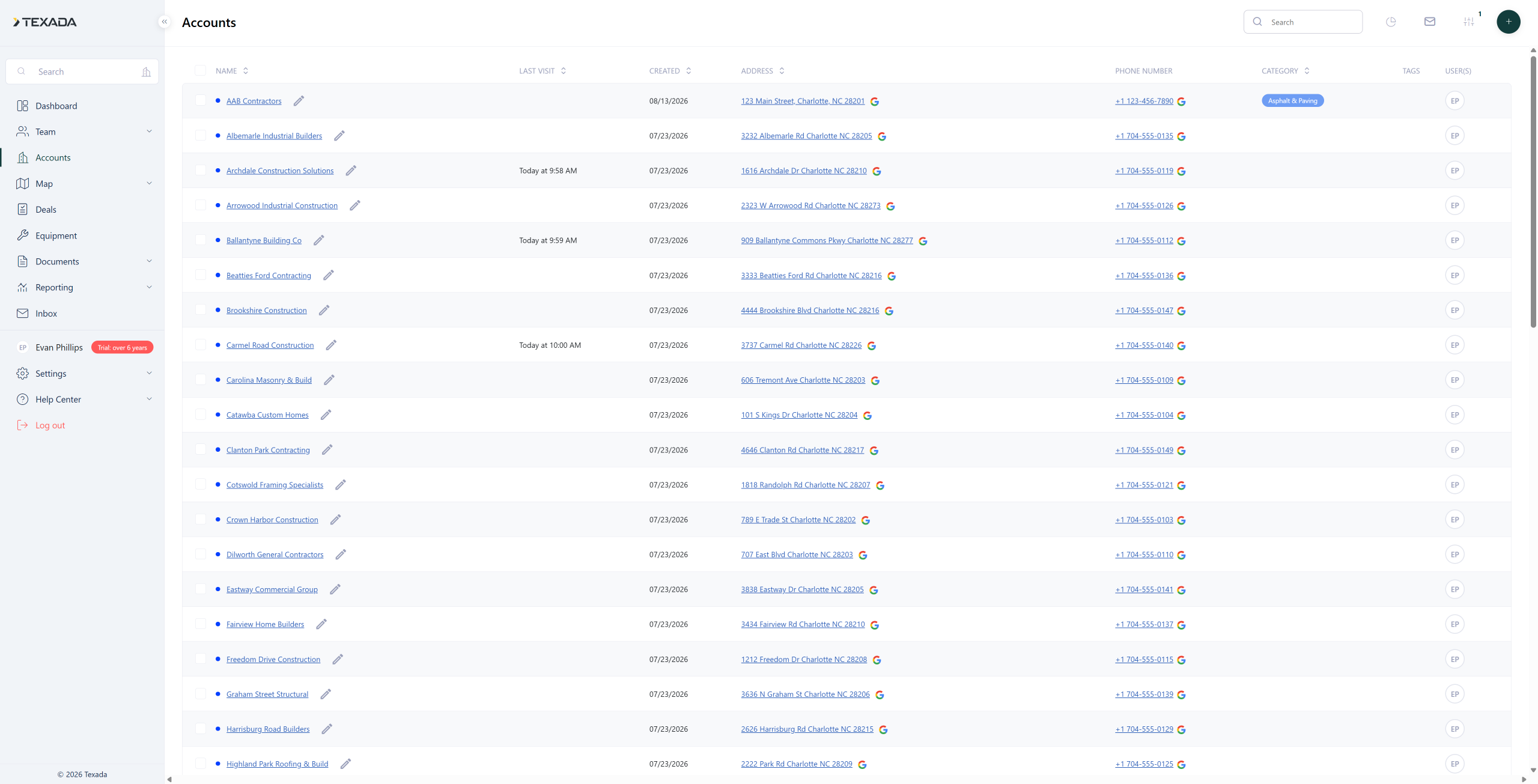Edit Brookshire Construction pencil icon
This screenshot has width=1538, height=784.
coord(324,309)
